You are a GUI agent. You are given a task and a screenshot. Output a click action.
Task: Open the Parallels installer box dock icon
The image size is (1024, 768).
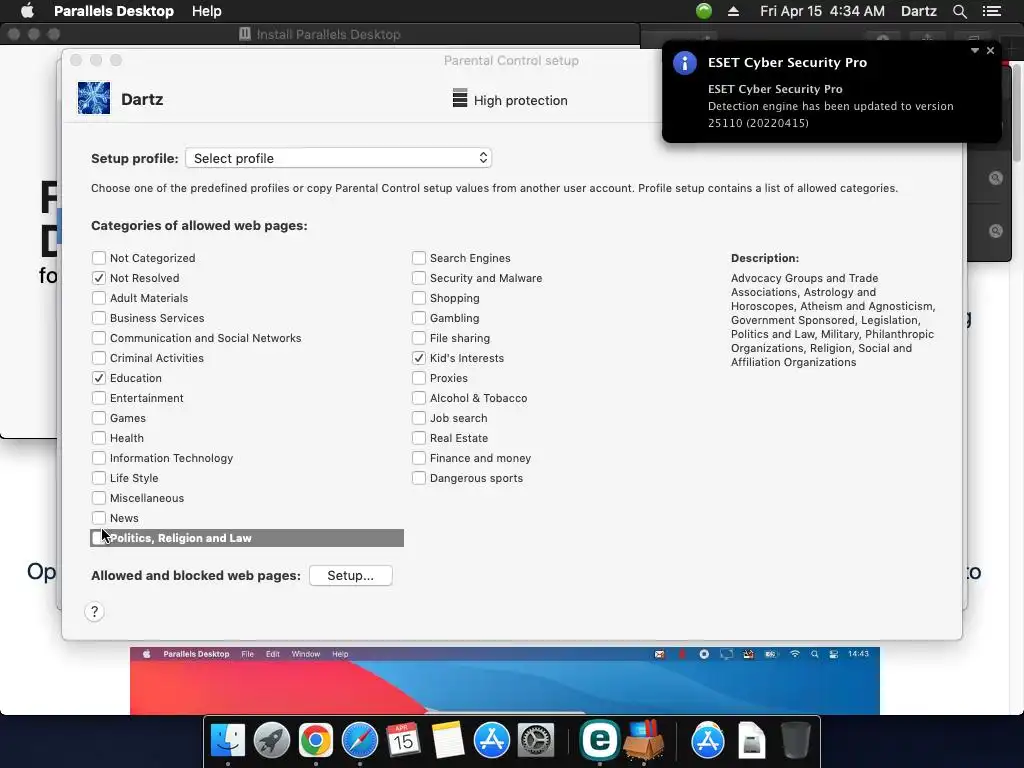tap(644, 741)
